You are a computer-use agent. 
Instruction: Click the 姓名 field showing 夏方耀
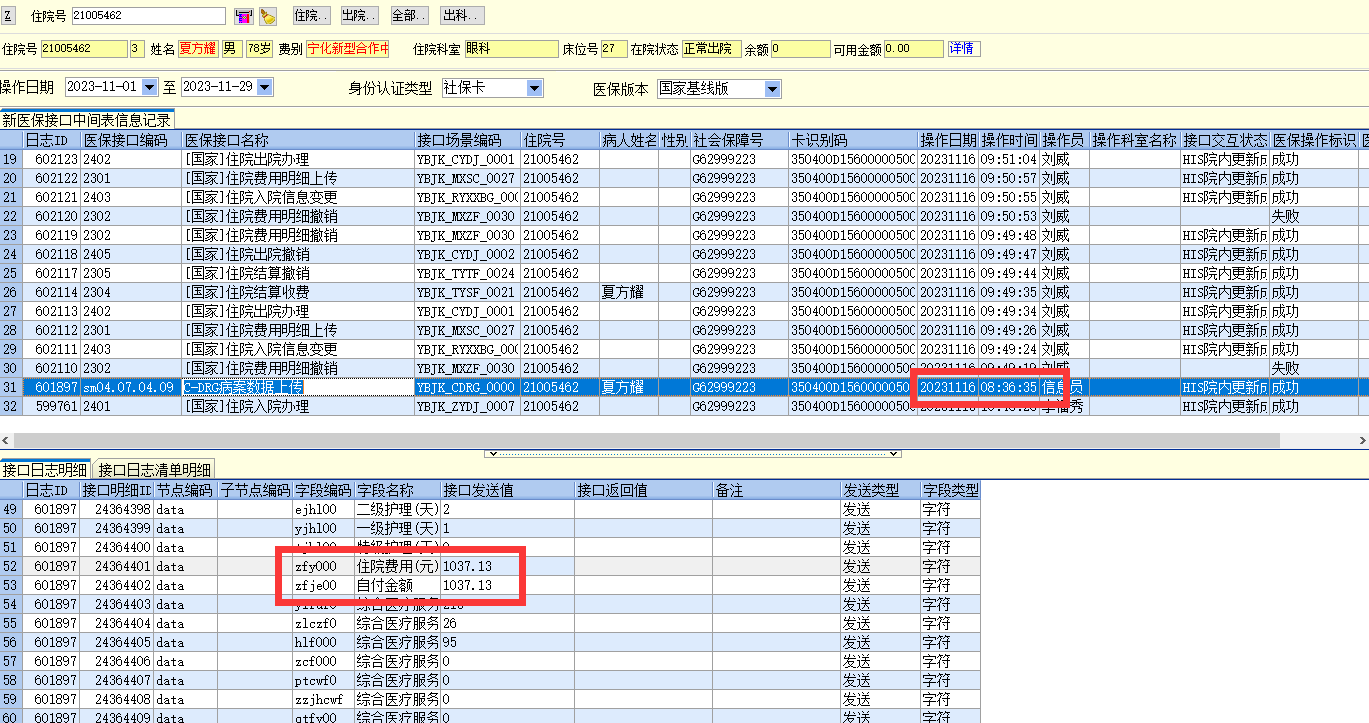click(198, 49)
